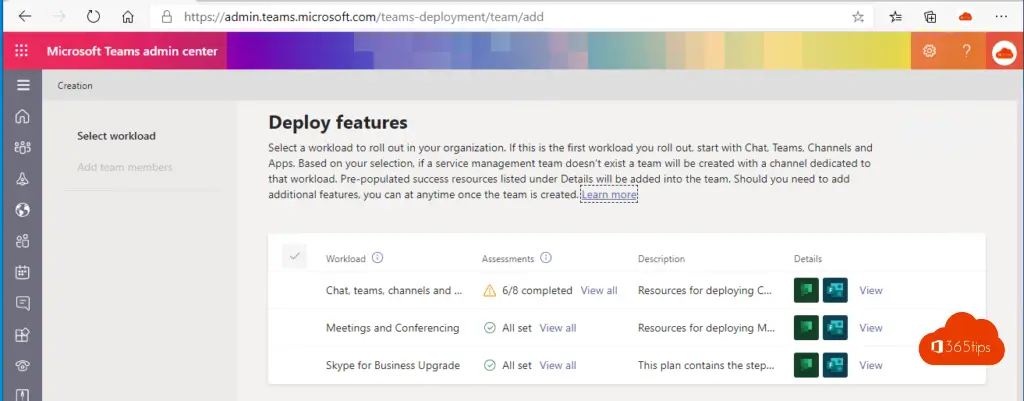Select the Skype for Business Upgrade row
Viewport: 1024px width, 401px height.
coord(392,365)
